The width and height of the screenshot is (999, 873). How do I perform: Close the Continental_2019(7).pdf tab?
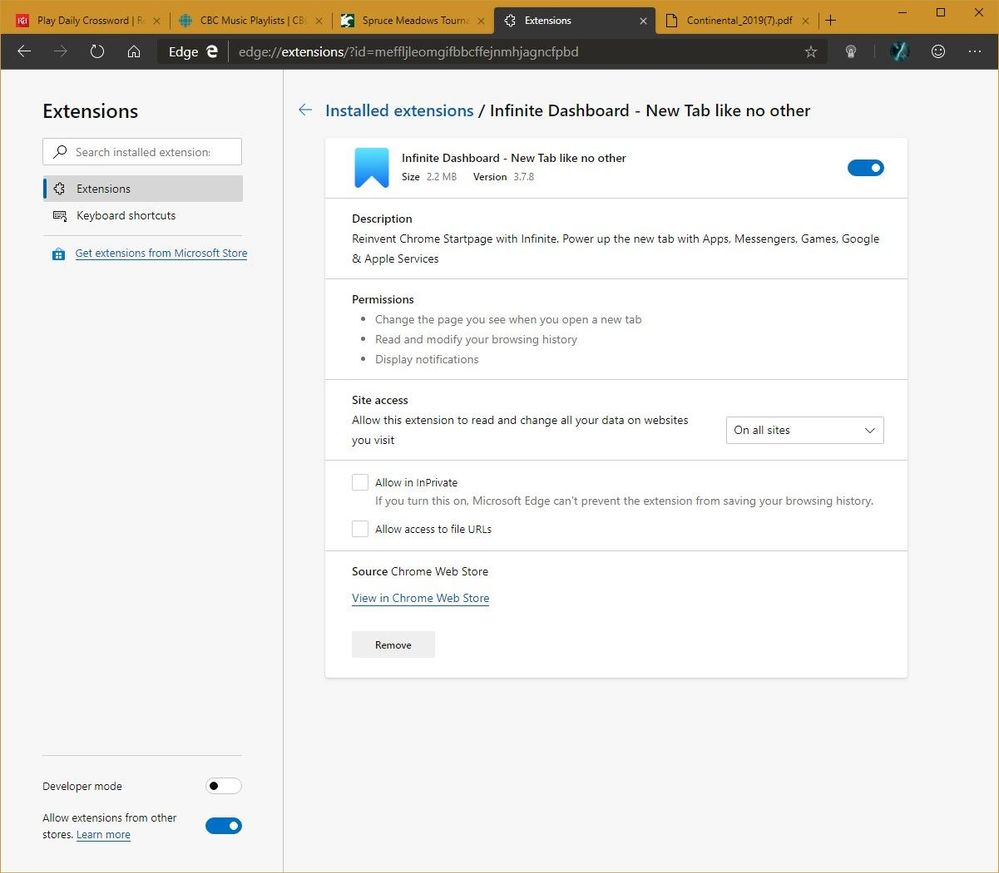click(805, 20)
